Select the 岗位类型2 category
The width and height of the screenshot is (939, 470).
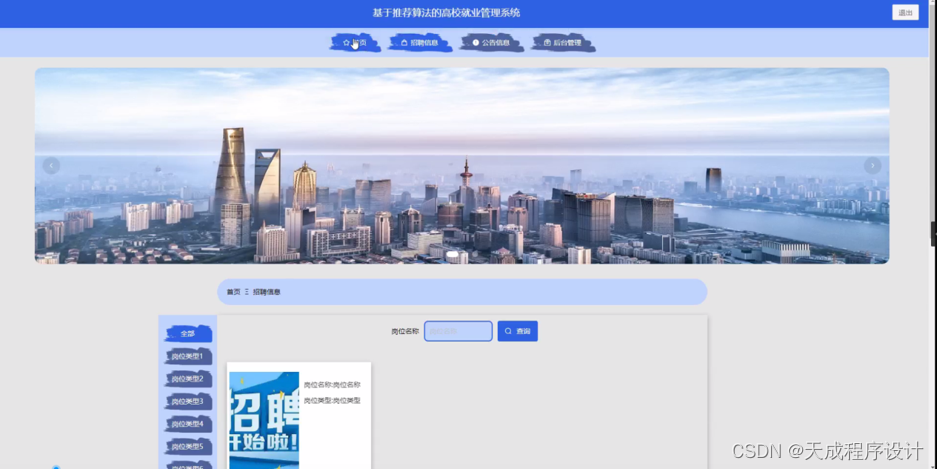(188, 379)
